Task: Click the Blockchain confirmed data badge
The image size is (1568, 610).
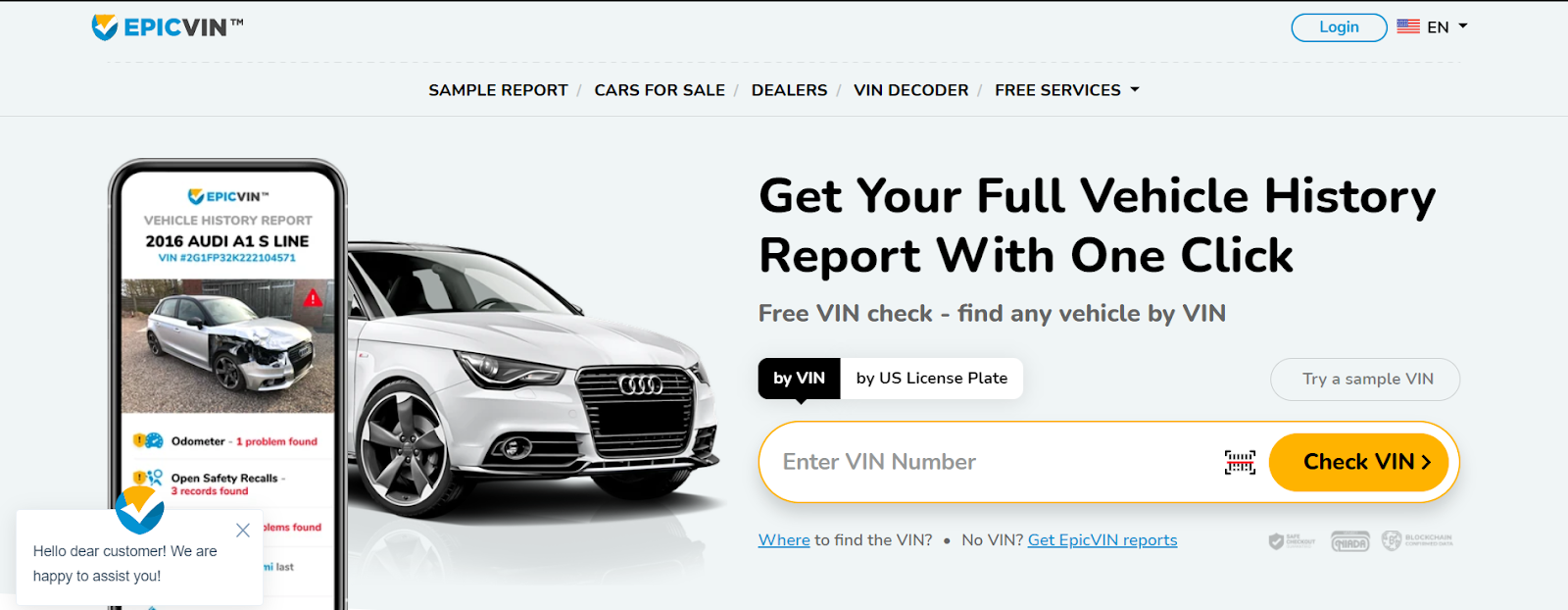Action: click(1417, 540)
